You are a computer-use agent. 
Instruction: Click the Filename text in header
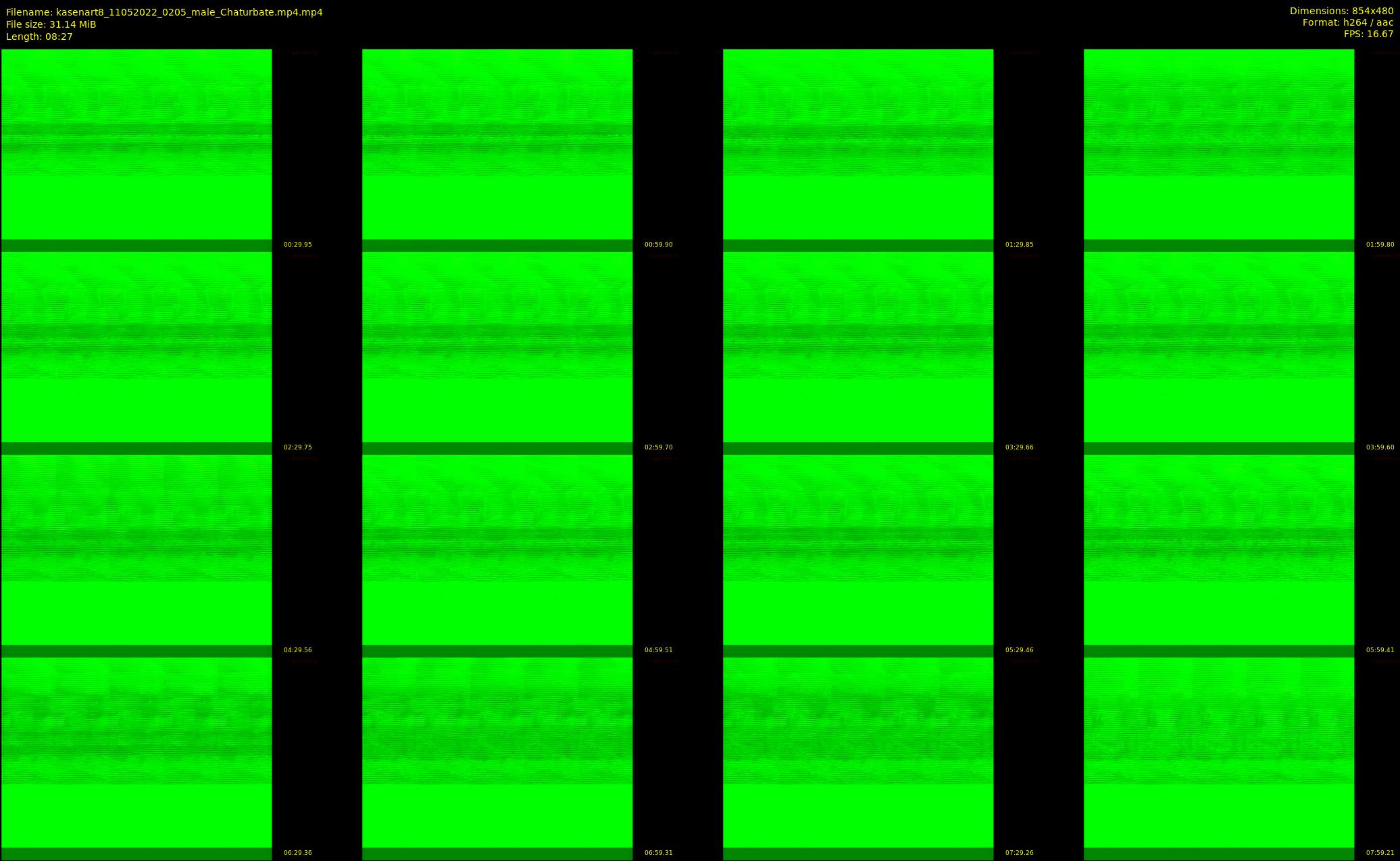click(x=164, y=12)
